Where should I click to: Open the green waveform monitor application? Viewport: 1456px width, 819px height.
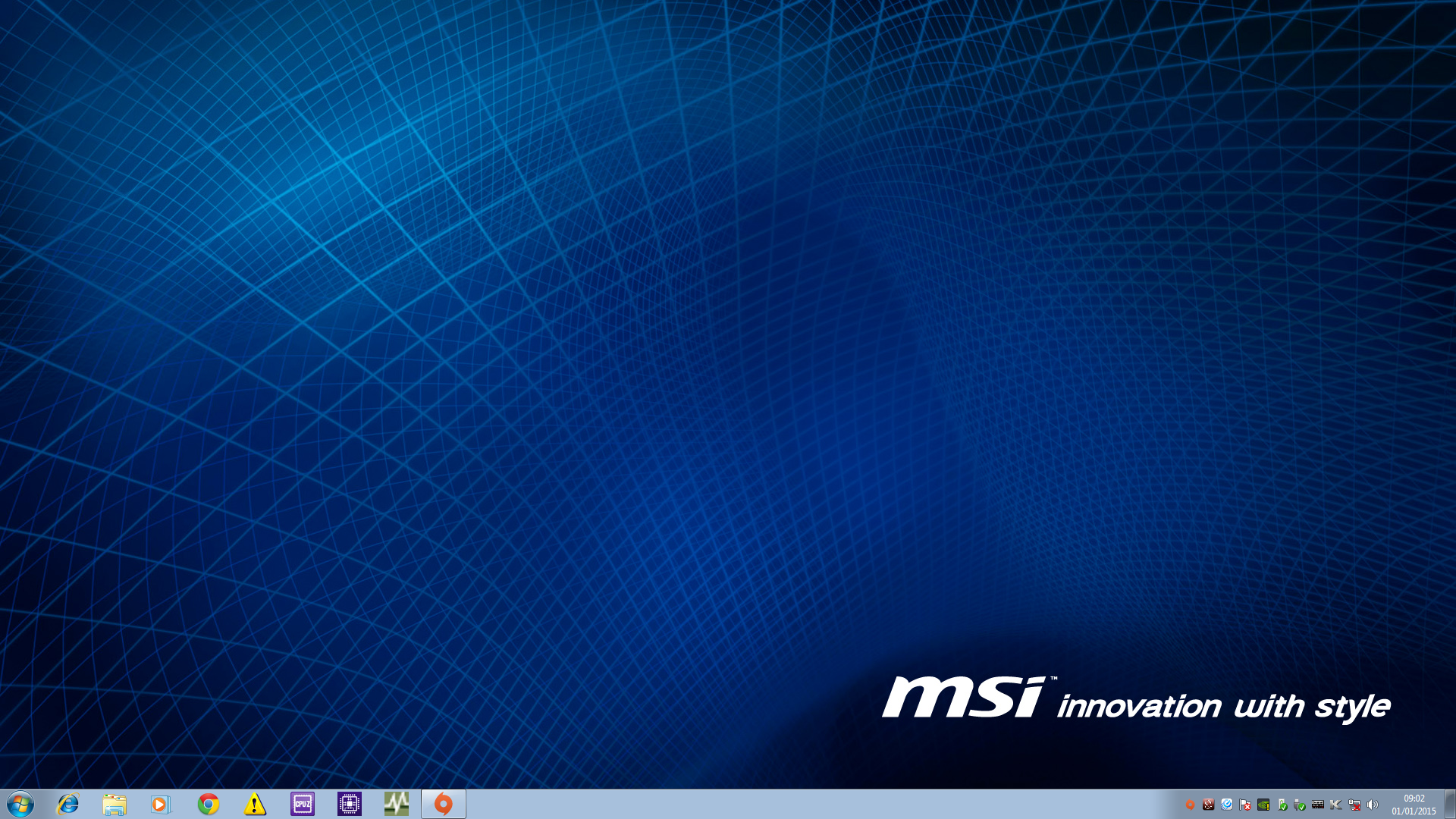(x=397, y=804)
